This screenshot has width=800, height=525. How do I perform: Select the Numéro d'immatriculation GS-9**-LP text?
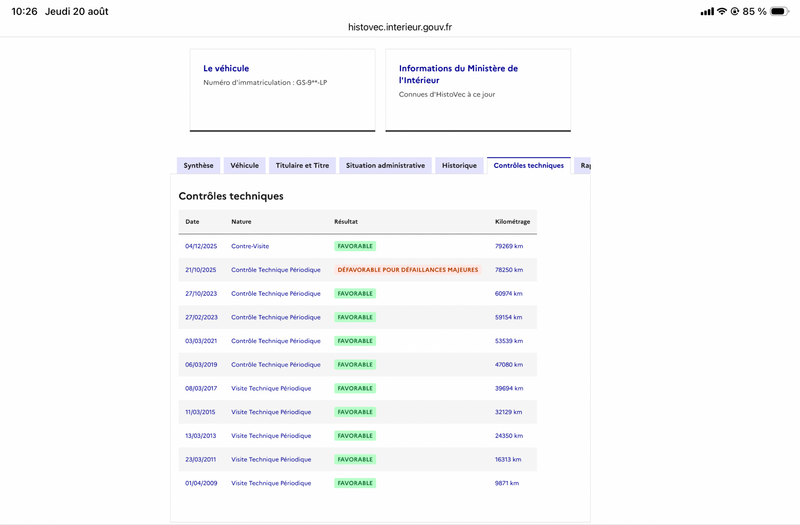(265, 82)
